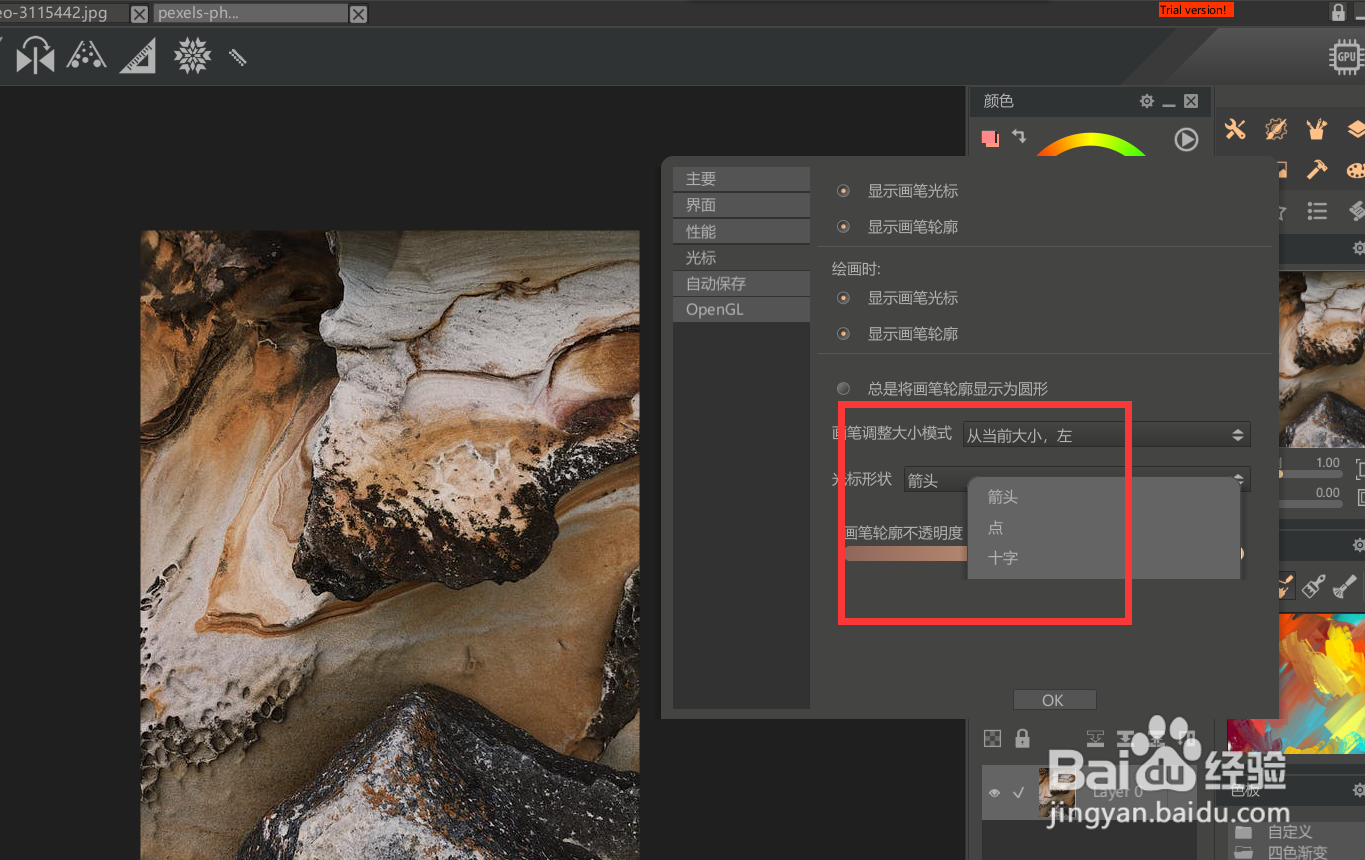
Task: Select the triangle ruler guide tool
Action: pyautogui.click(x=138, y=57)
